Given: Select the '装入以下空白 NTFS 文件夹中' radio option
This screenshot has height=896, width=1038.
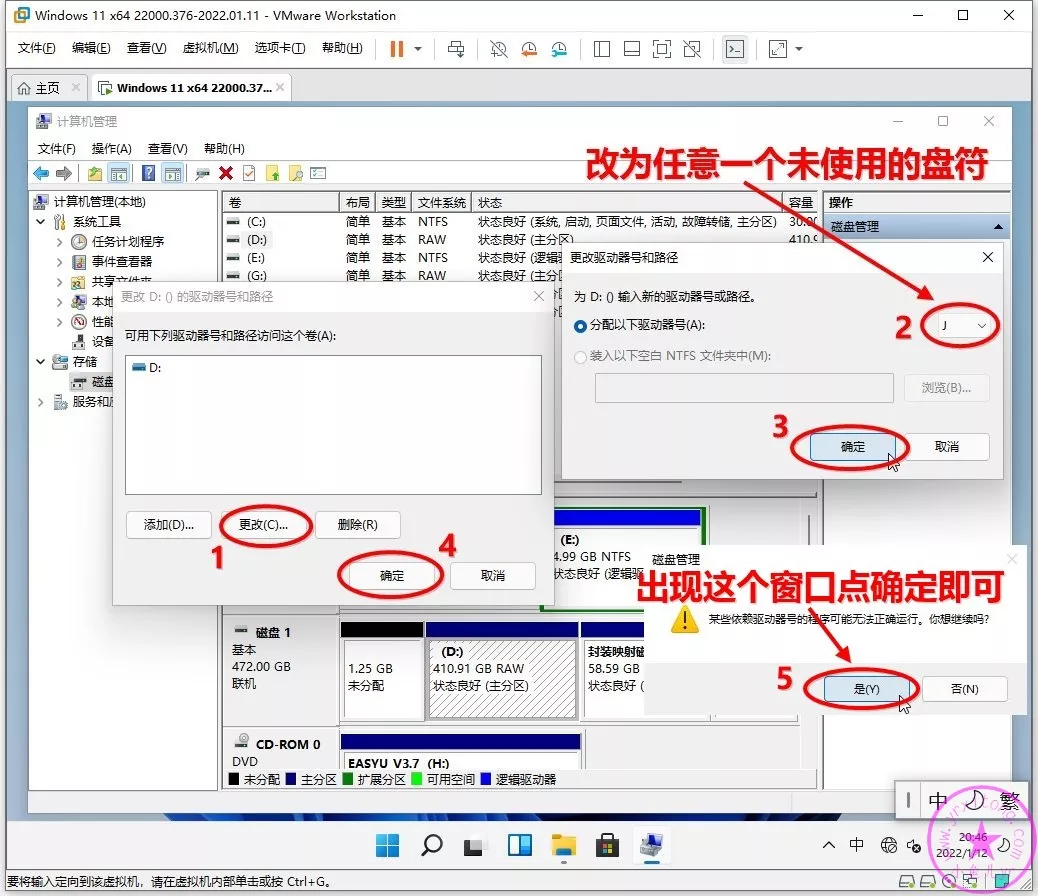Looking at the screenshot, I should point(581,356).
